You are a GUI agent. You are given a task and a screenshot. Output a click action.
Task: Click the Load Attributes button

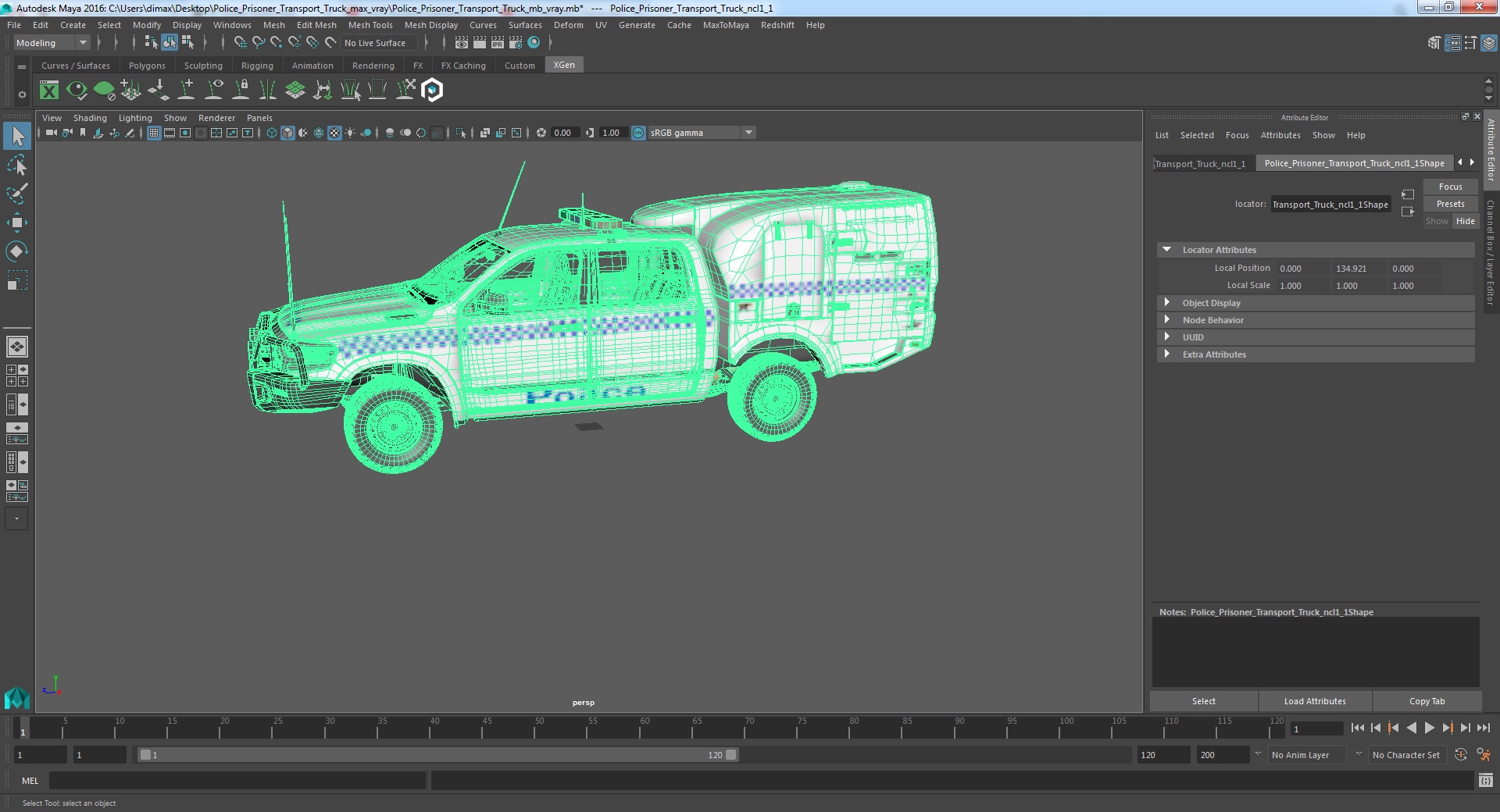(1315, 701)
